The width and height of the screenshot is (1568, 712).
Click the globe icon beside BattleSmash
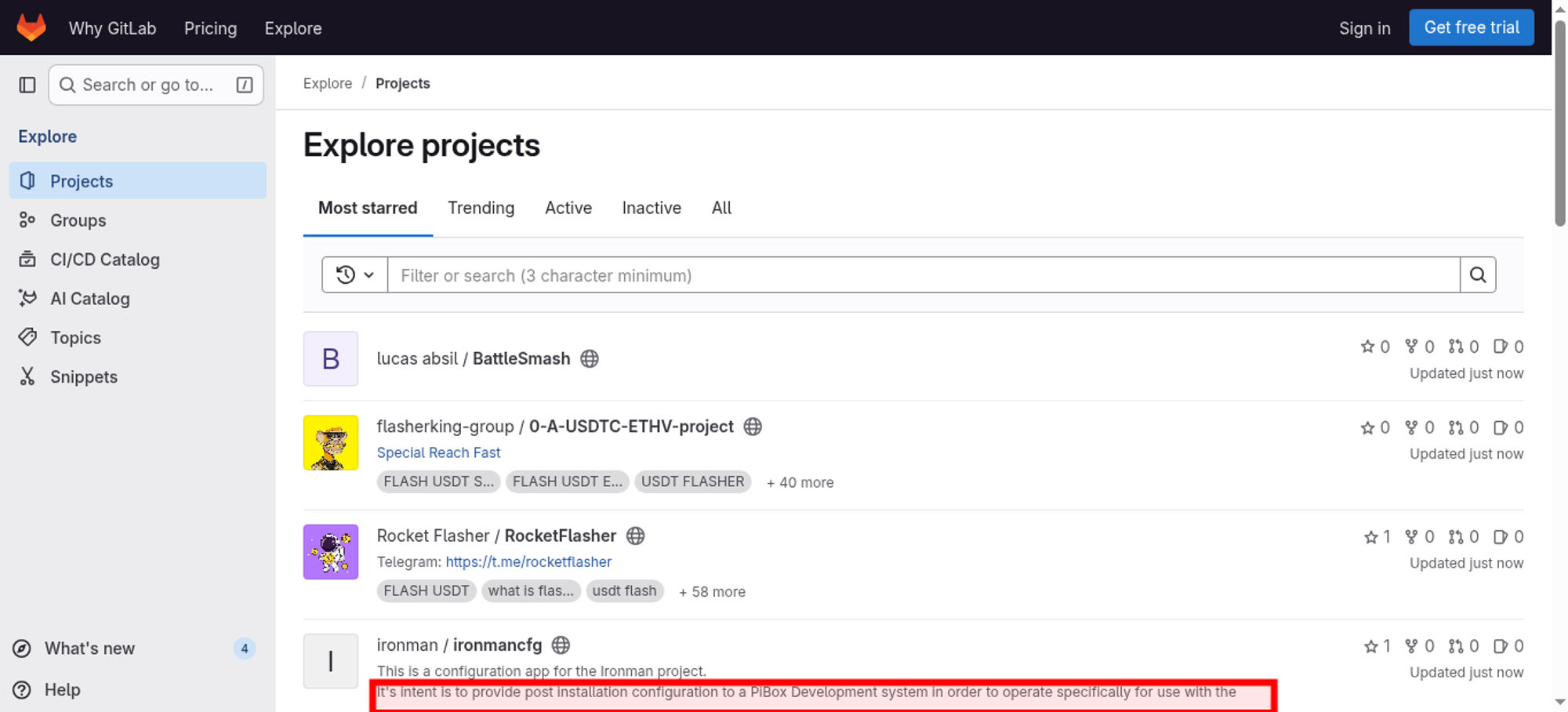click(x=590, y=359)
